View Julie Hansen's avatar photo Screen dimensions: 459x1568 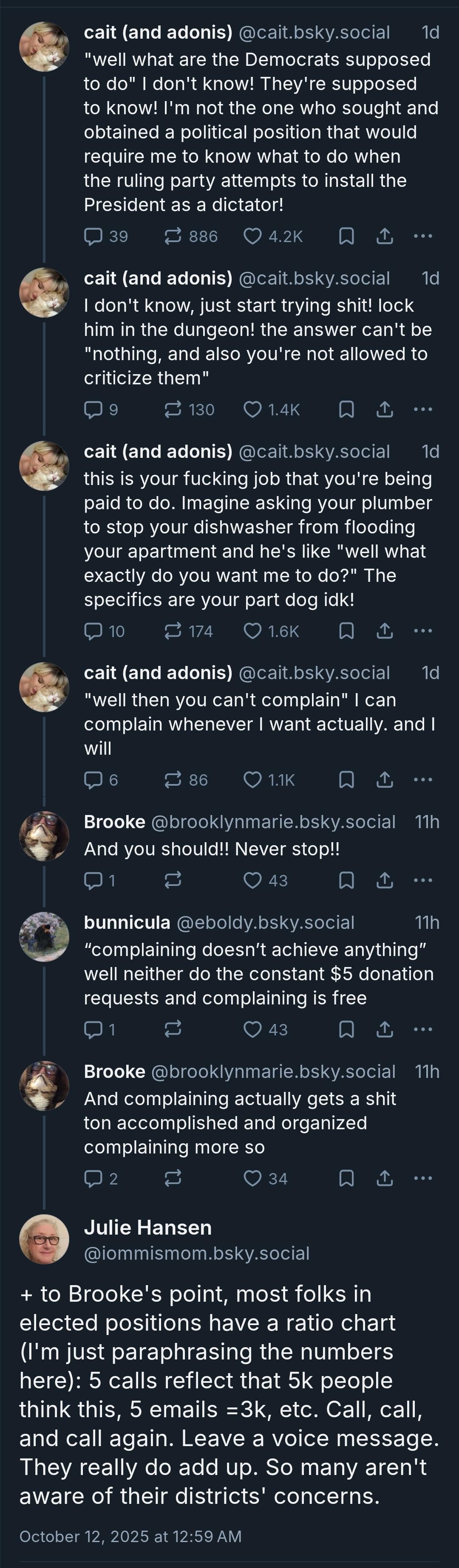(x=45, y=1239)
